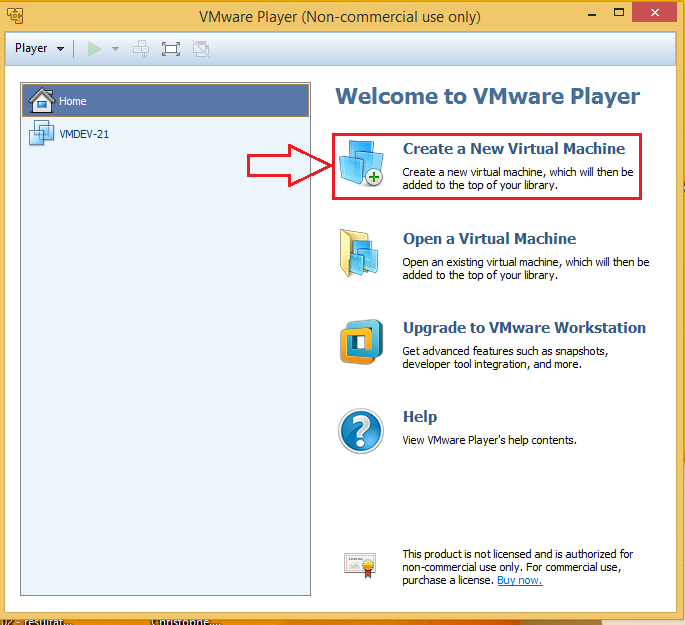Select the VMDEV-21 virtual machine
The width and height of the screenshot is (685, 625).
tap(166, 133)
